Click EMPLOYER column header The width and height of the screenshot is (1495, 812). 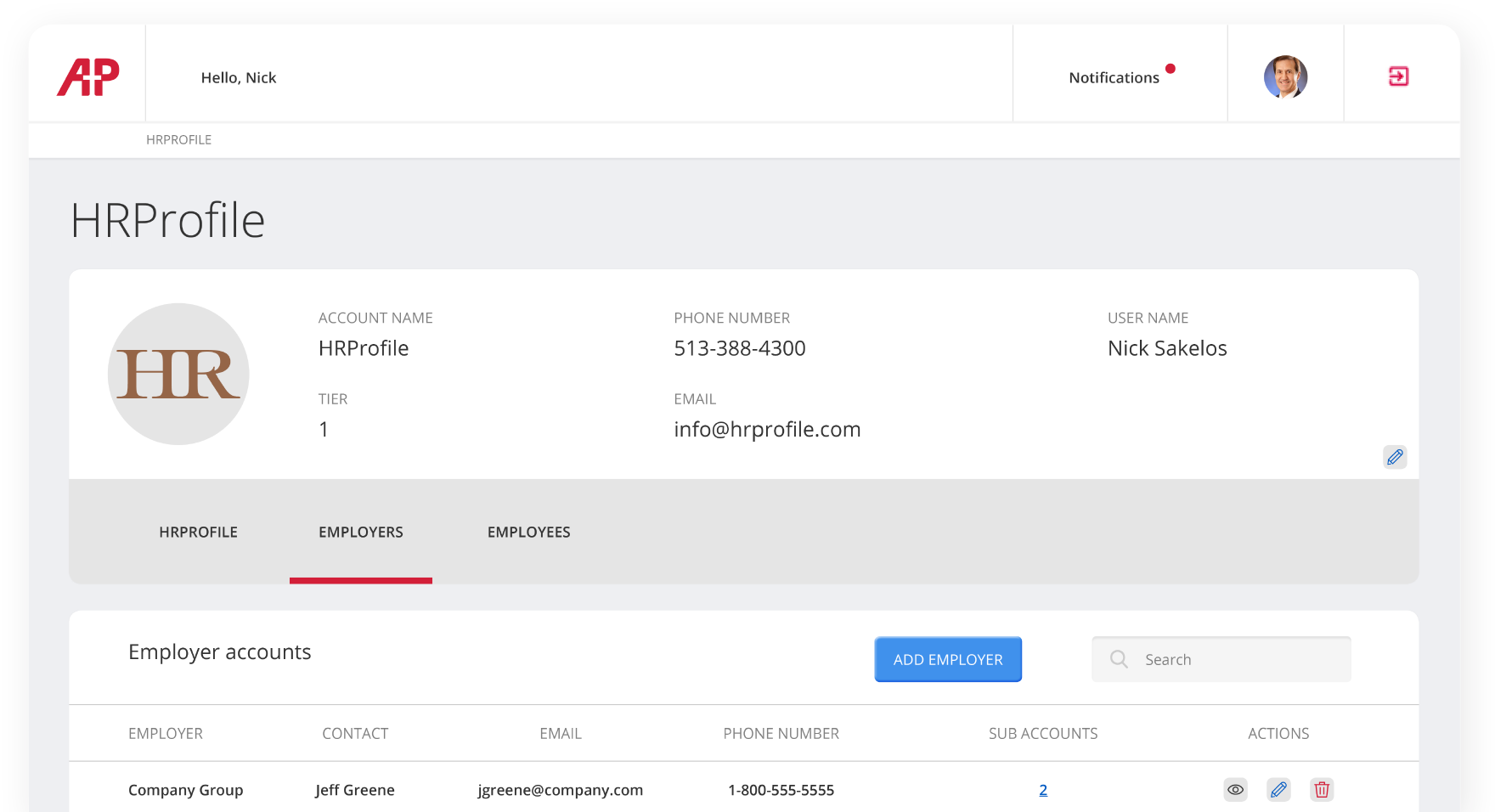click(166, 733)
